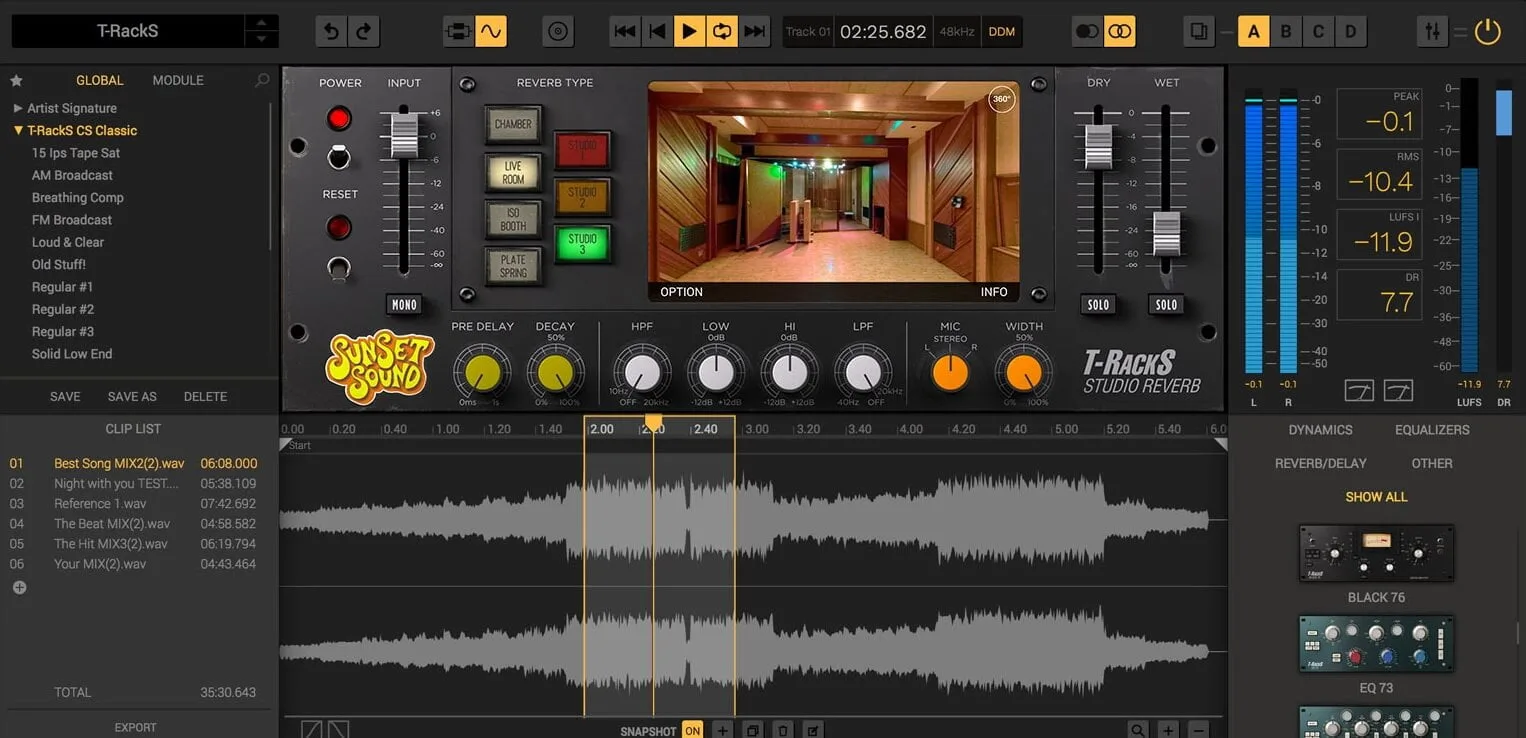Switch to the MODULE presets tab
The height and width of the screenshot is (738, 1526).
(x=178, y=80)
